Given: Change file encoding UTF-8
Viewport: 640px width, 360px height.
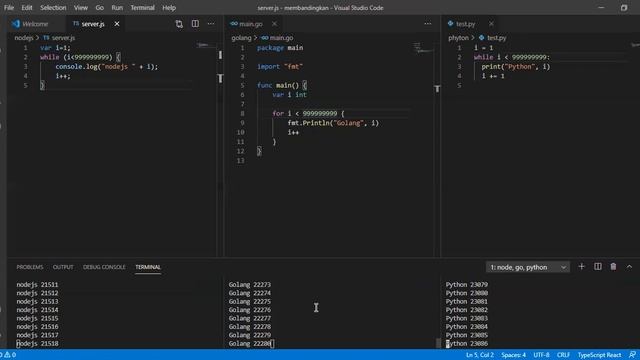Looking at the screenshot, I should point(541,355).
